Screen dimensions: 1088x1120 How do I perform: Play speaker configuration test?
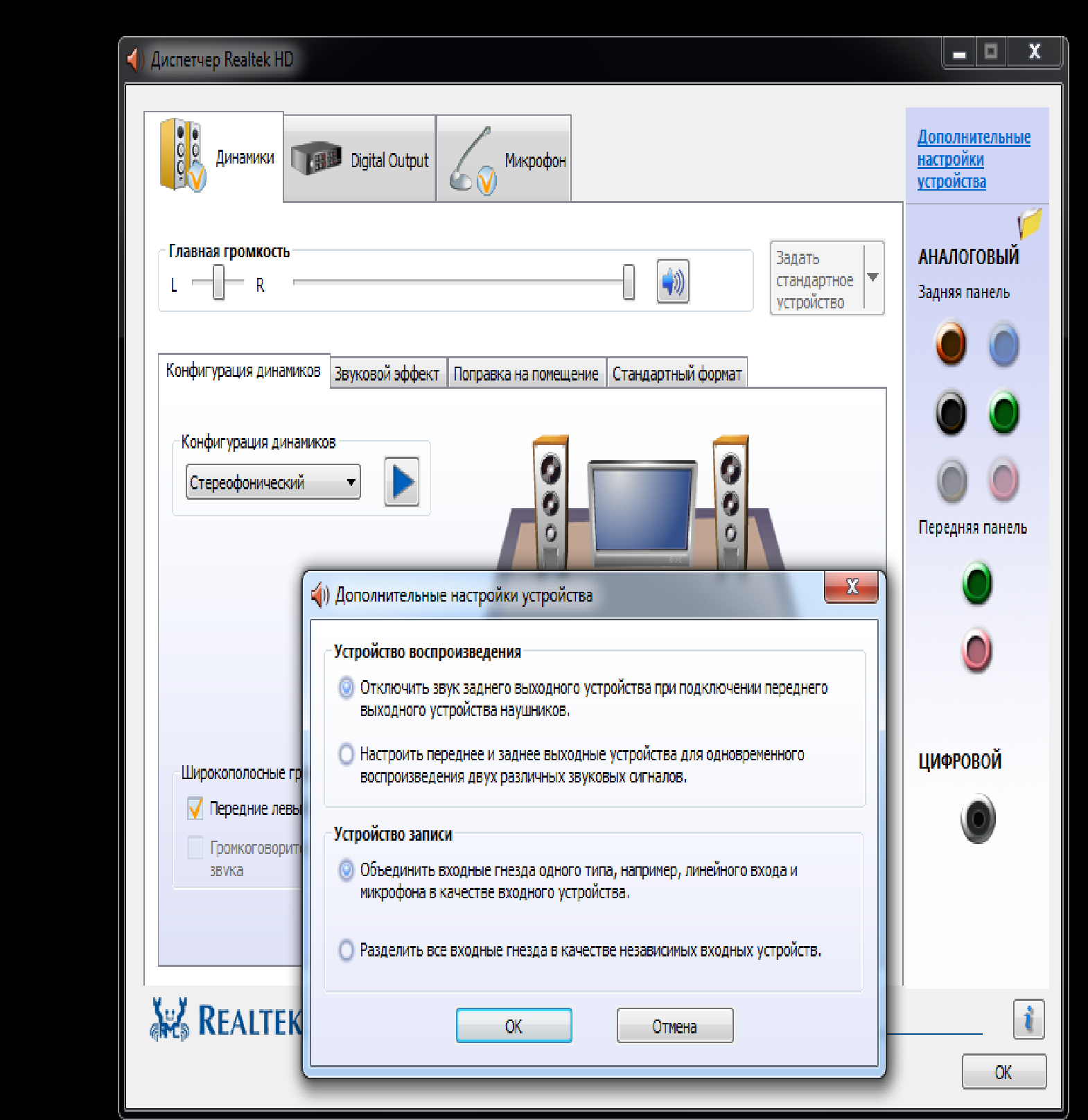[402, 482]
